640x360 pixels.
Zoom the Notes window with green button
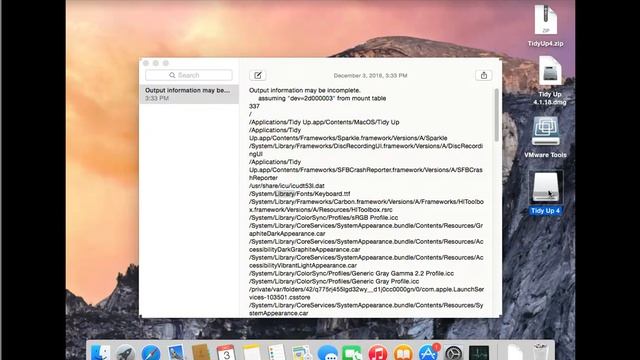click(166, 63)
